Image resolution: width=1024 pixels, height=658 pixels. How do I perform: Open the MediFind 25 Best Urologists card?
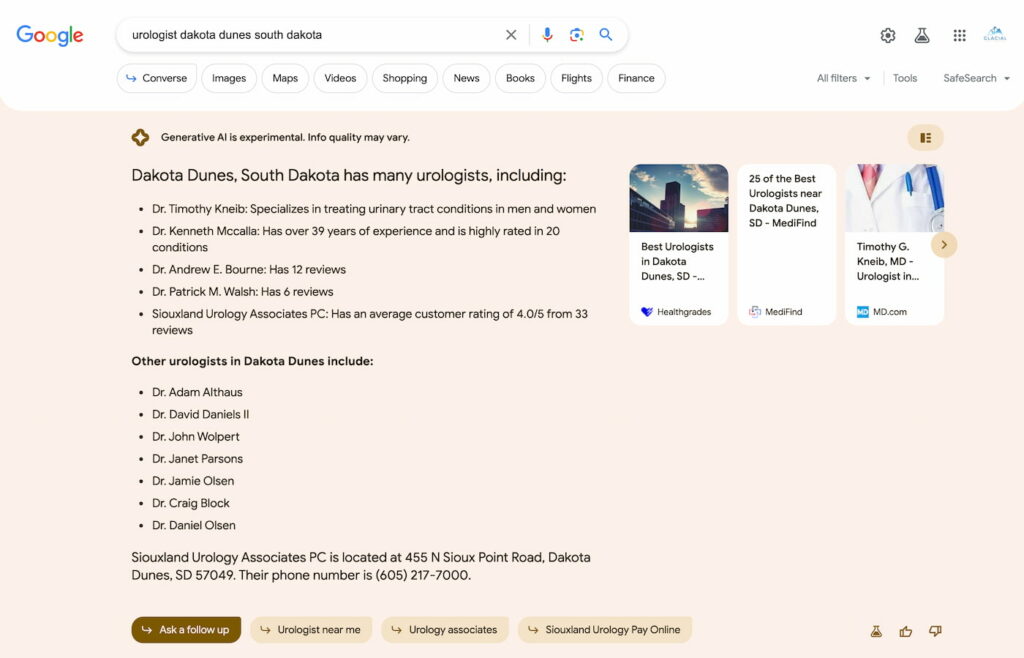tap(786, 244)
